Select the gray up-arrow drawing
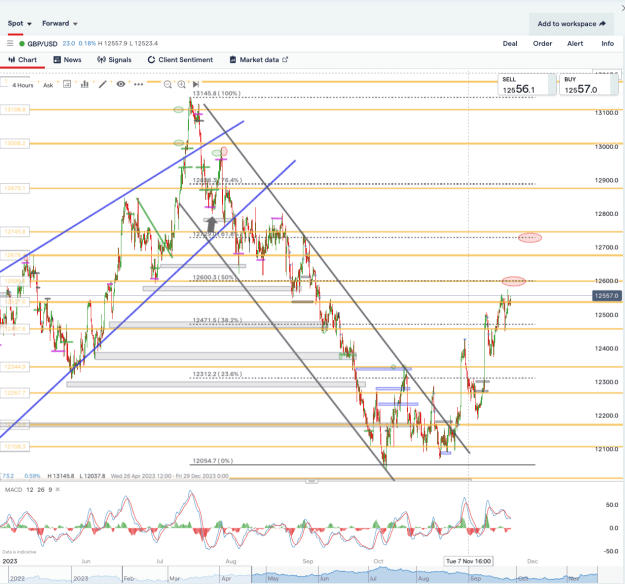Image resolution: width=625 pixels, height=584 pixels. click(x=212, y=224)
